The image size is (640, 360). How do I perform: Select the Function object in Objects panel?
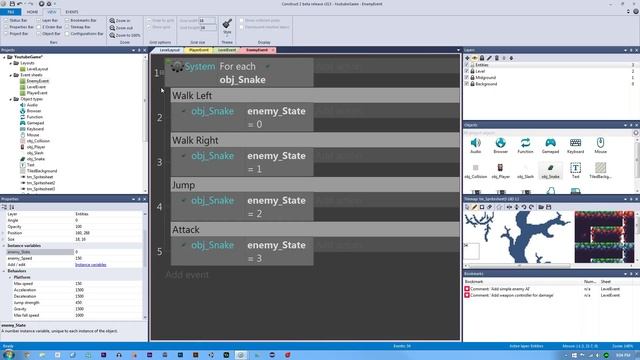(x=525, y=145)
